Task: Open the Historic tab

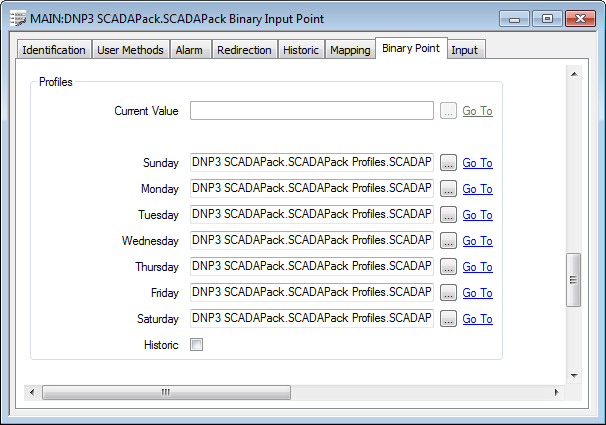Action: point(301,50)
